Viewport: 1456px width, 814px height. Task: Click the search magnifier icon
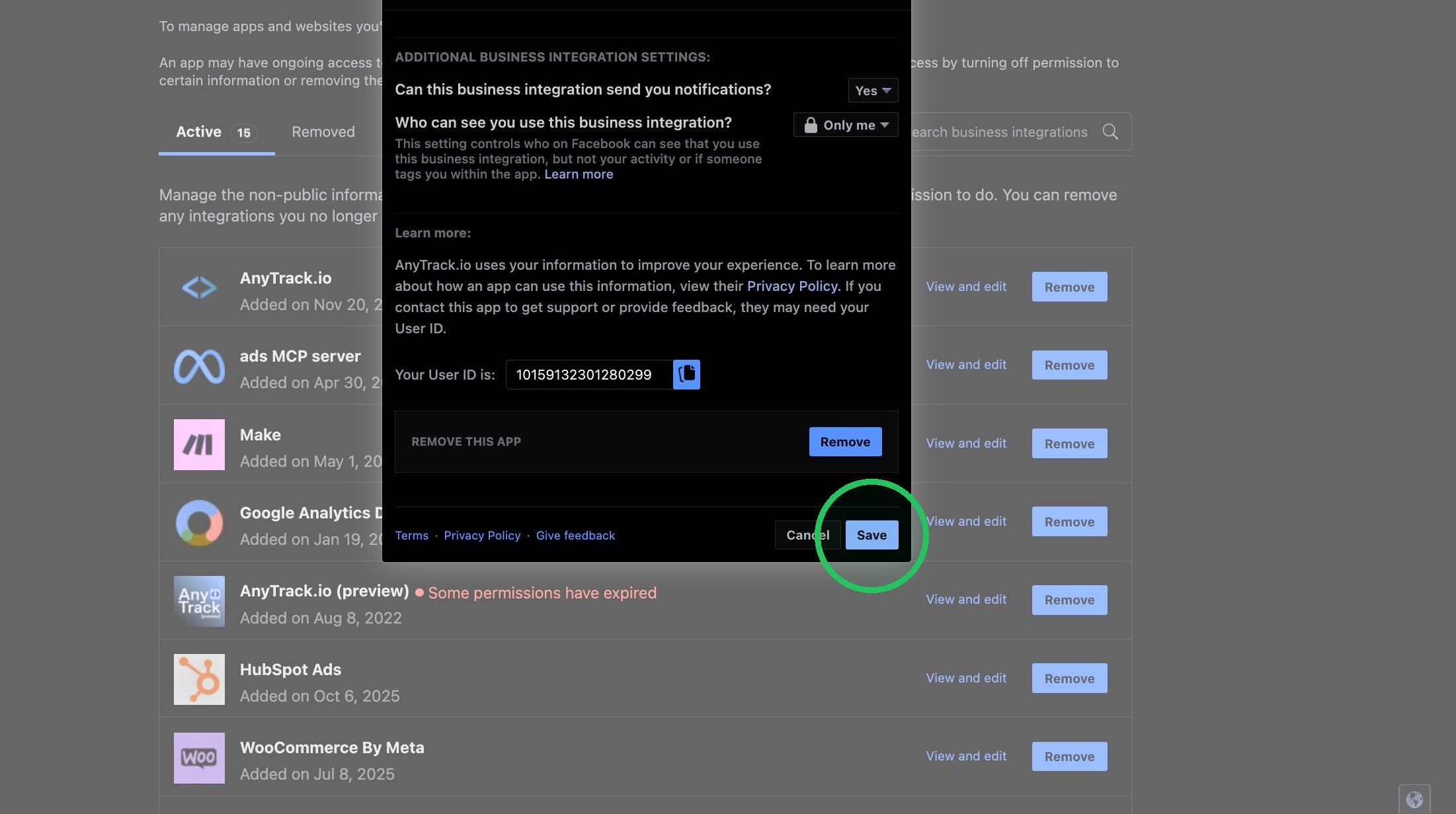click(1110, 132)
